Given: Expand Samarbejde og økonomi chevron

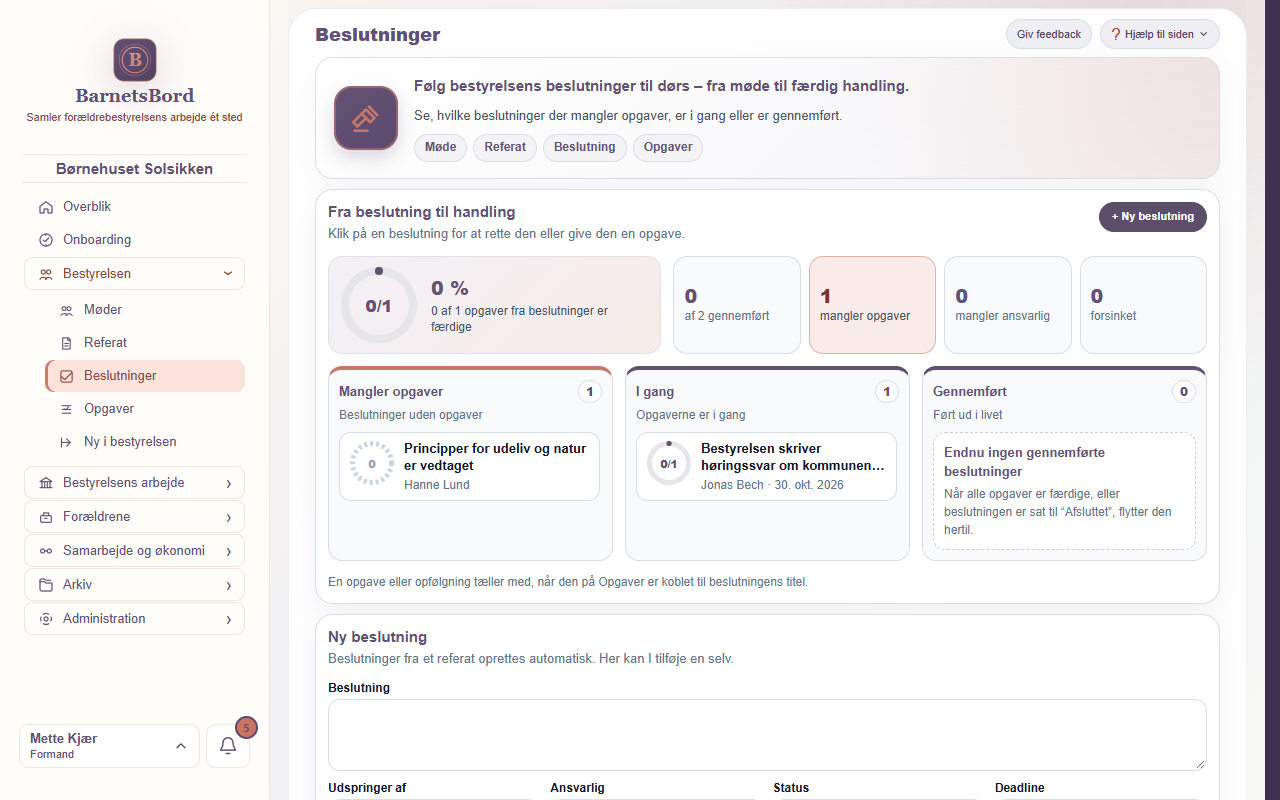Looking at the screenshot, I should 228,551.
